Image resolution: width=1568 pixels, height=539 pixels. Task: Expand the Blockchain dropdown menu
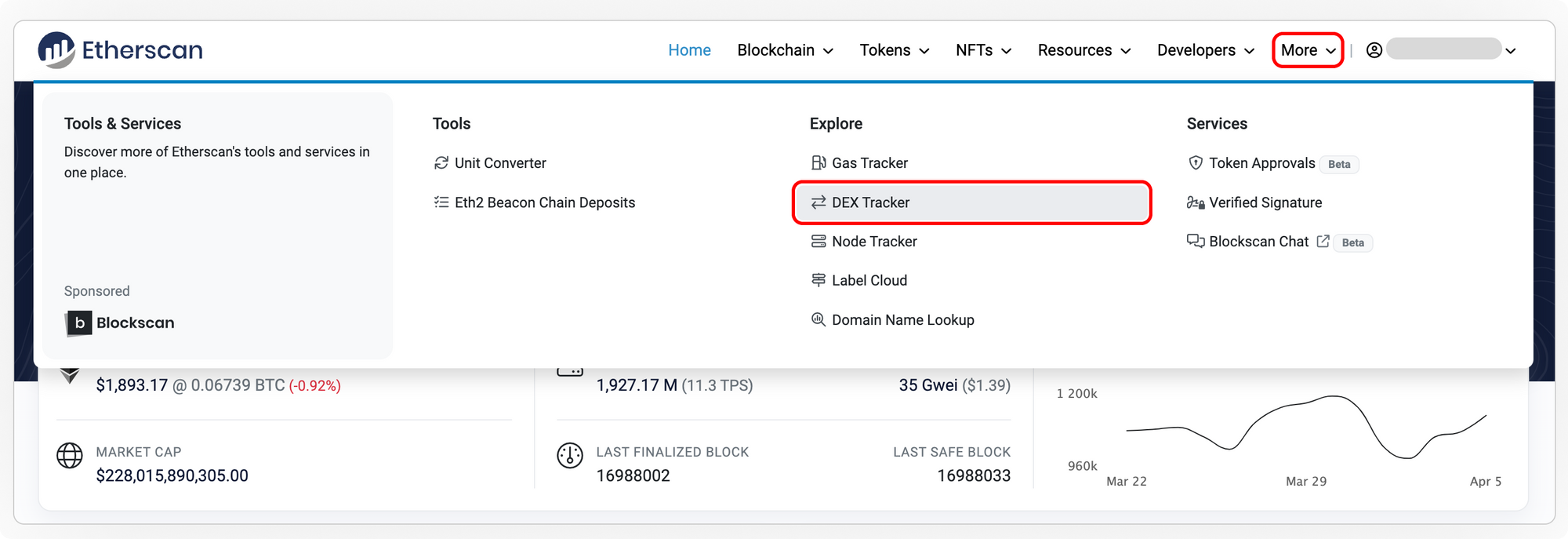(785, 50)
